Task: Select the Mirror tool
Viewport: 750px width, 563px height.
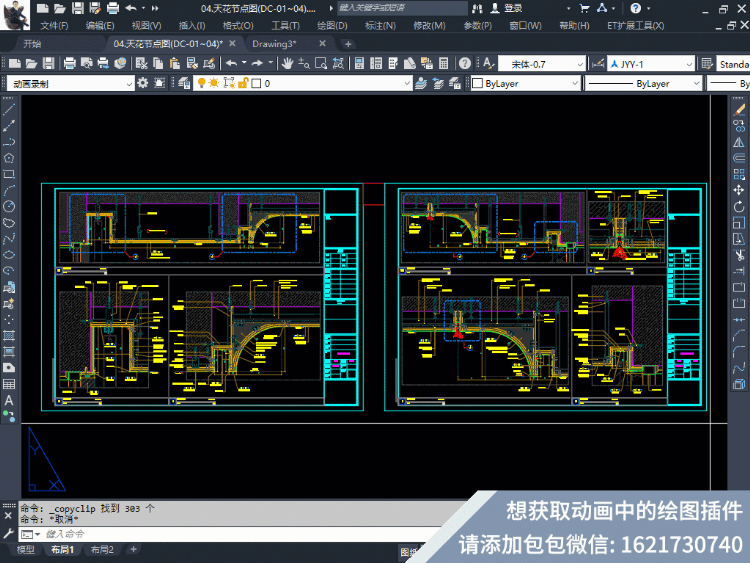Action: tap(739, 142)
